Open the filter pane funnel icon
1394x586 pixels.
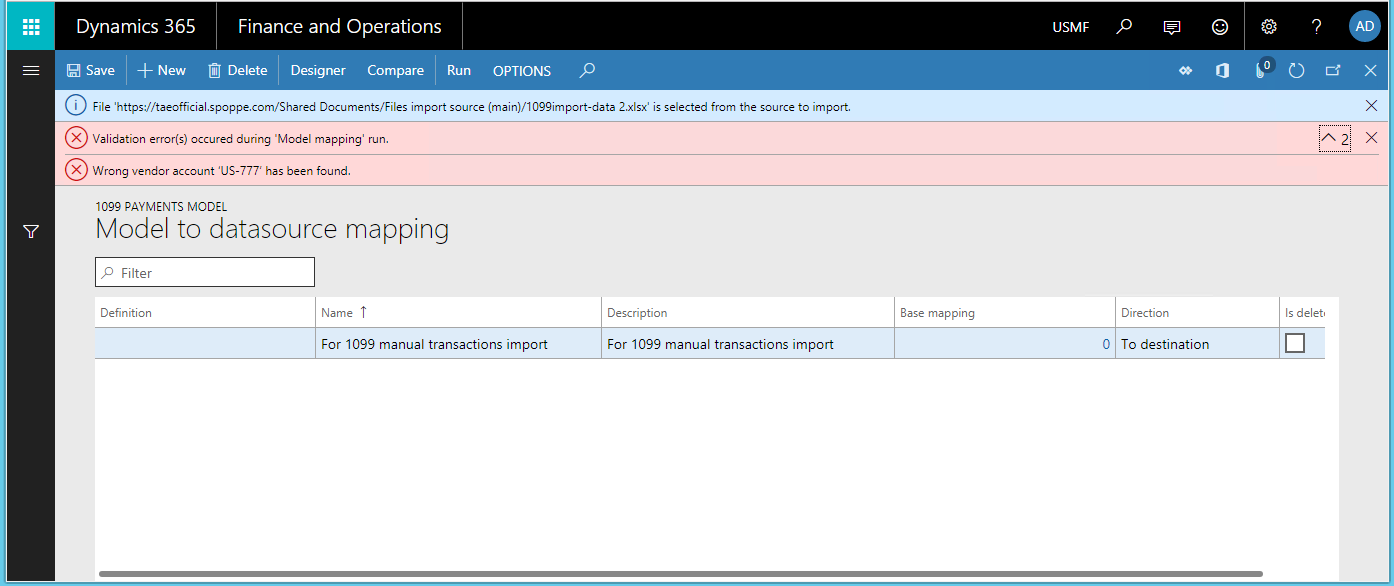pos(31,232)
